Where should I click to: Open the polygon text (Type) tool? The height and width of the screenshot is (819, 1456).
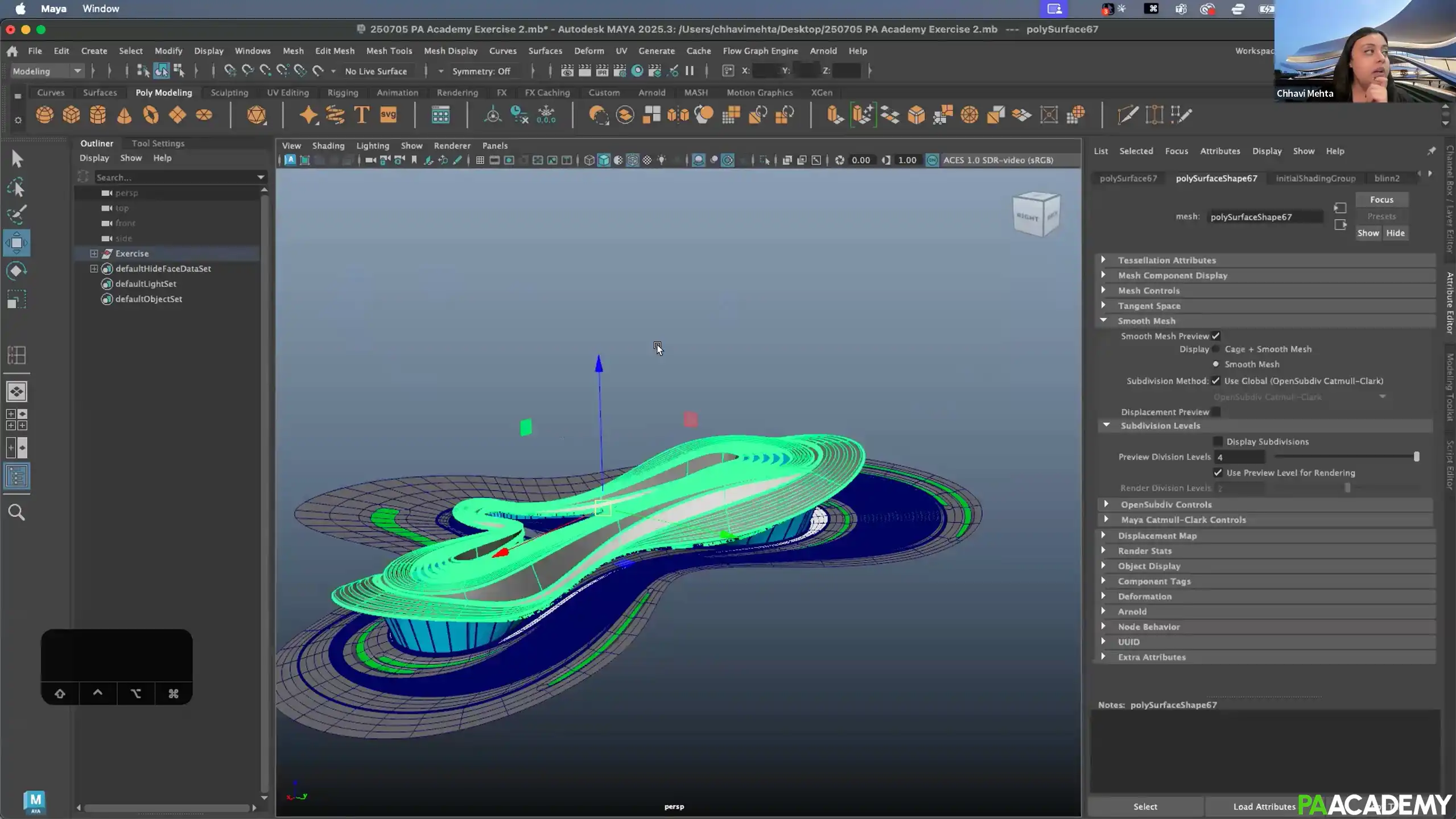click(x=362, y=115)
